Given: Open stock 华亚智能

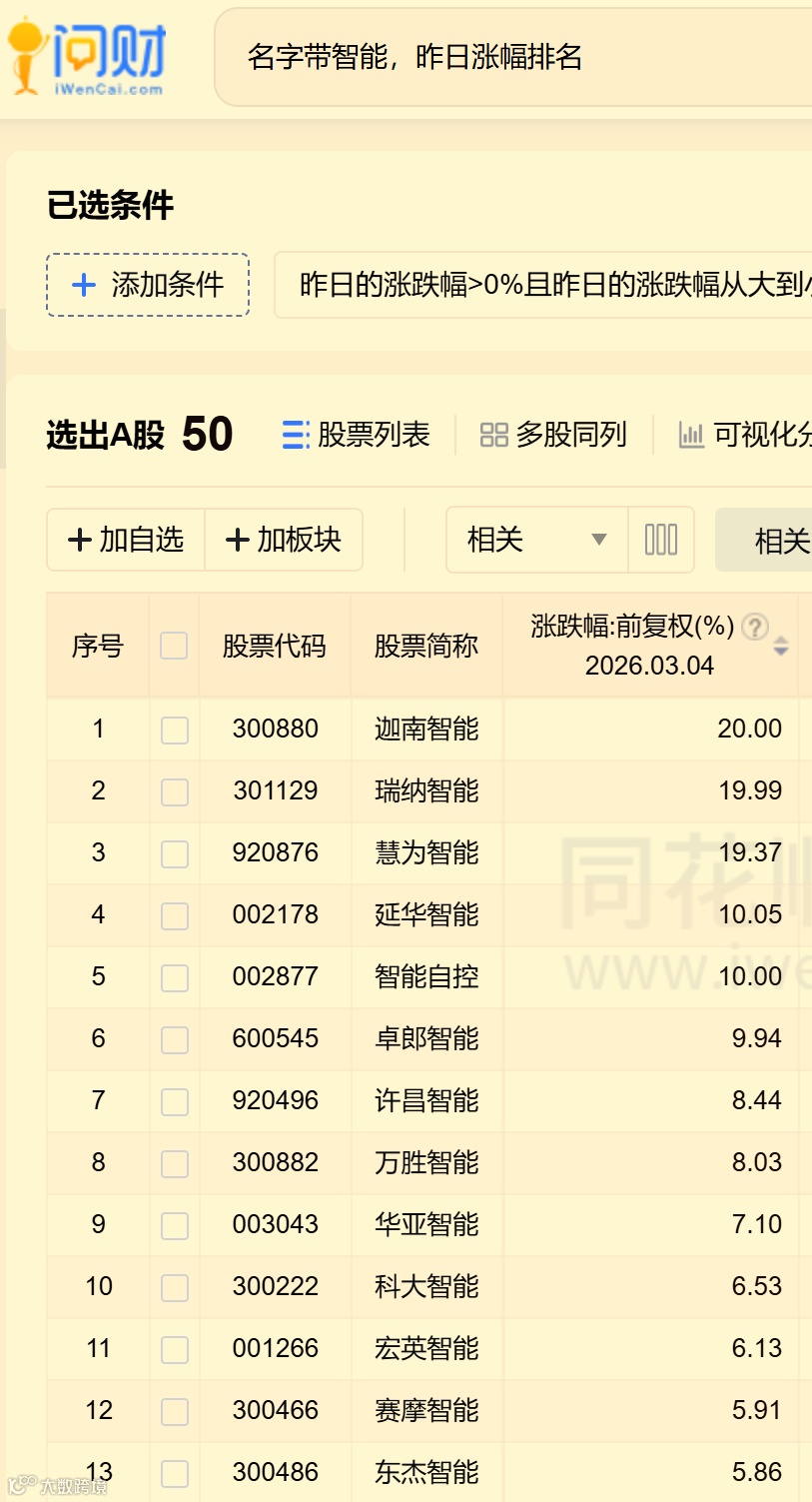Looking at the screenshot, I should (426, 1224).
